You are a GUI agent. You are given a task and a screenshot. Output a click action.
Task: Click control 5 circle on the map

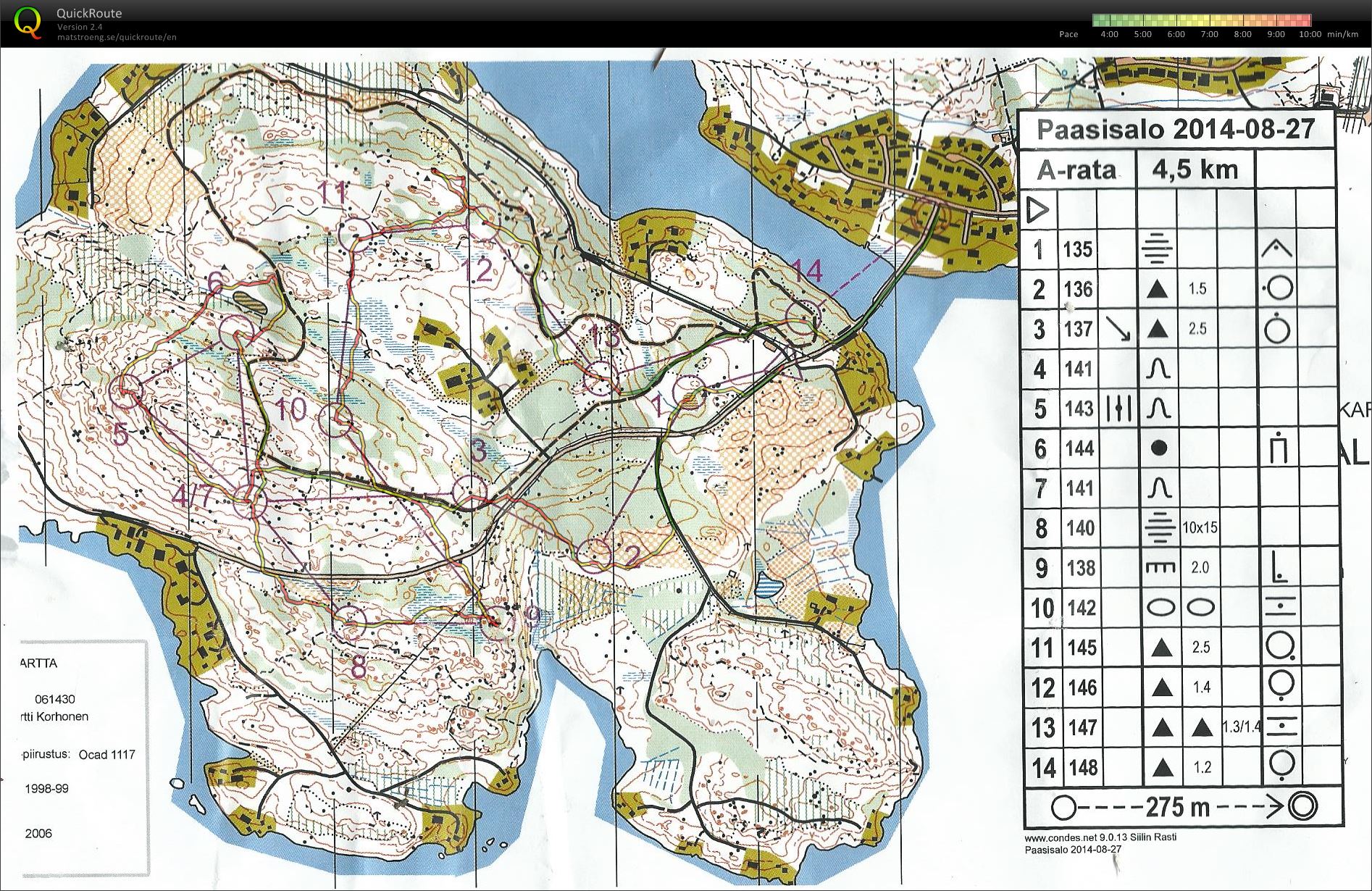click(x=126, y=391)
